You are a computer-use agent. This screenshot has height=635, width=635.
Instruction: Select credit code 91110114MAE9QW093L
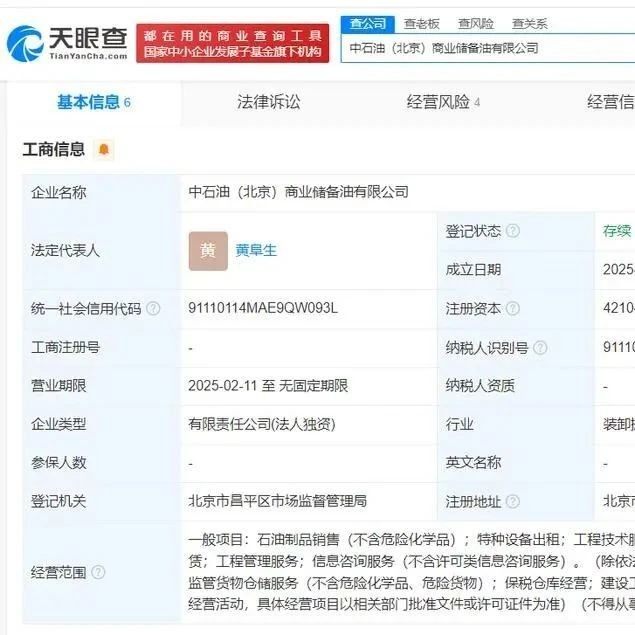[x=263, y=308]
